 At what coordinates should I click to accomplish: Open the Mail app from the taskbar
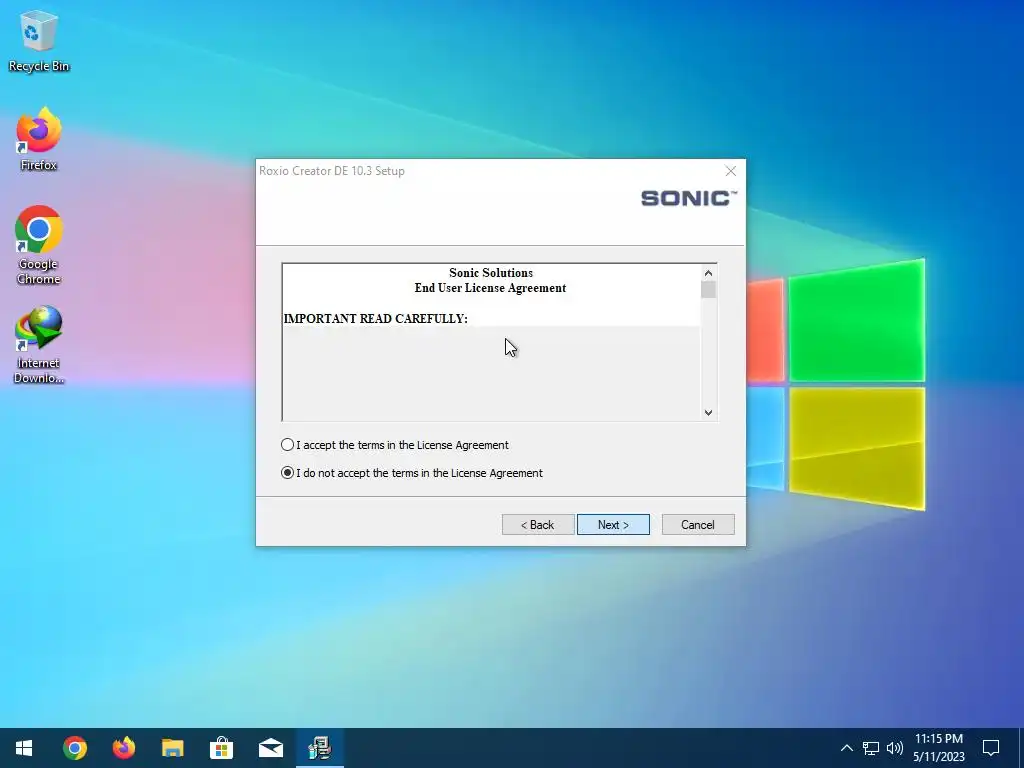tap(270, 748)
